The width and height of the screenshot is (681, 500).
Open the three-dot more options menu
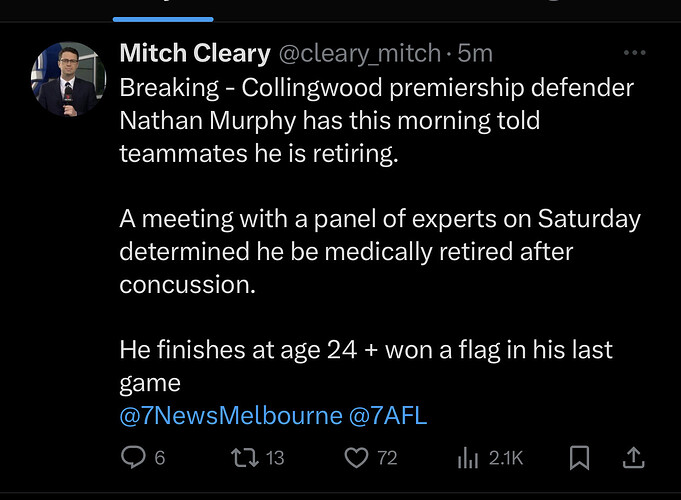click(x=635, y=53)
